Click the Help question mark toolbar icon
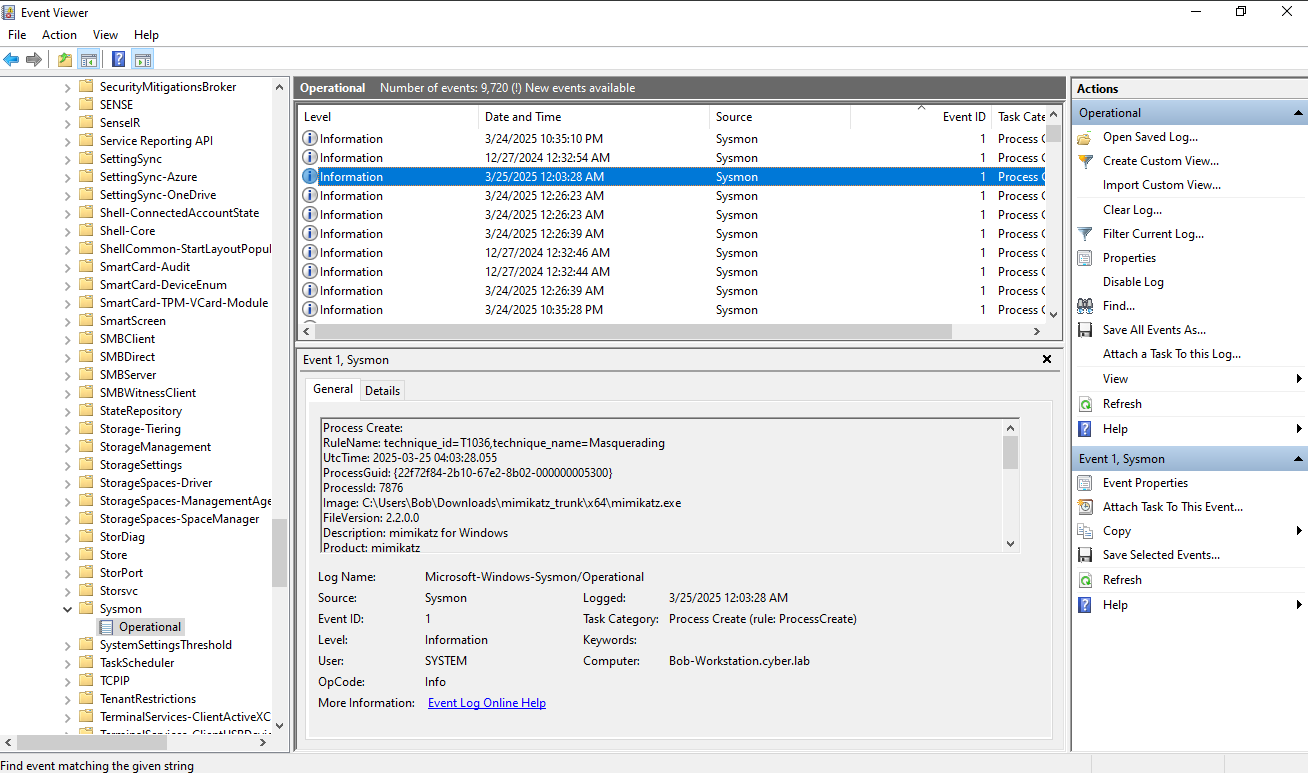 pyautogui.click(x=118, y=59)
